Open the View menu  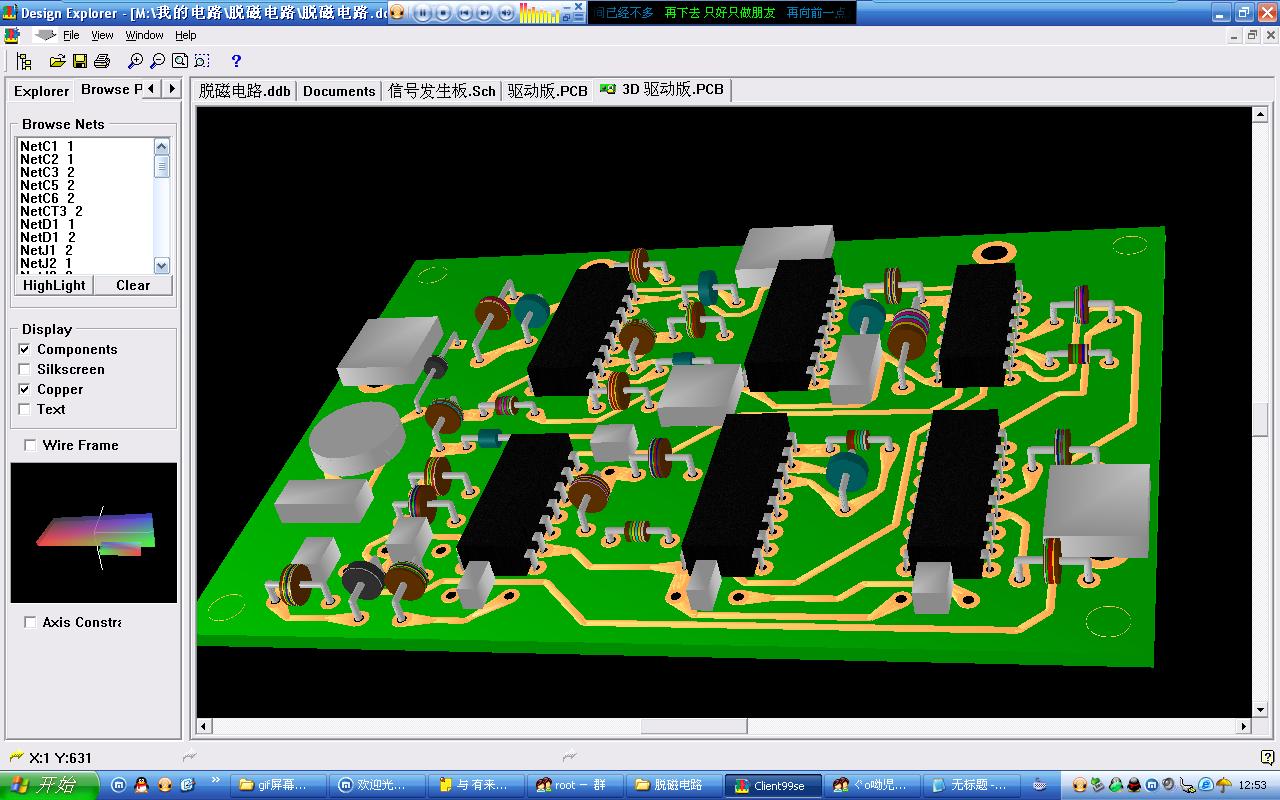[x=102, y=35]
